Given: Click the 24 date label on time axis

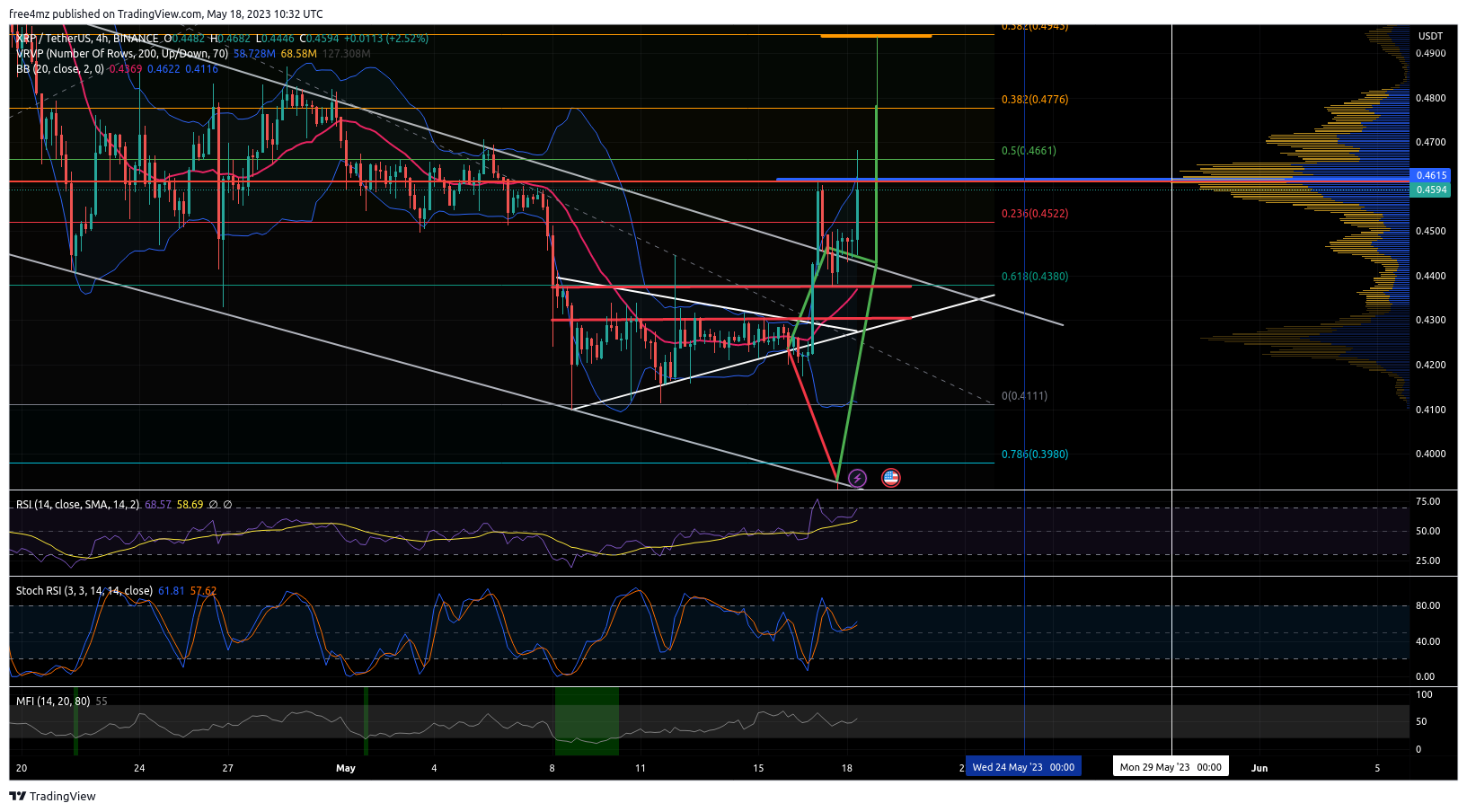Looking at the screenshot, I should point(139,768).
